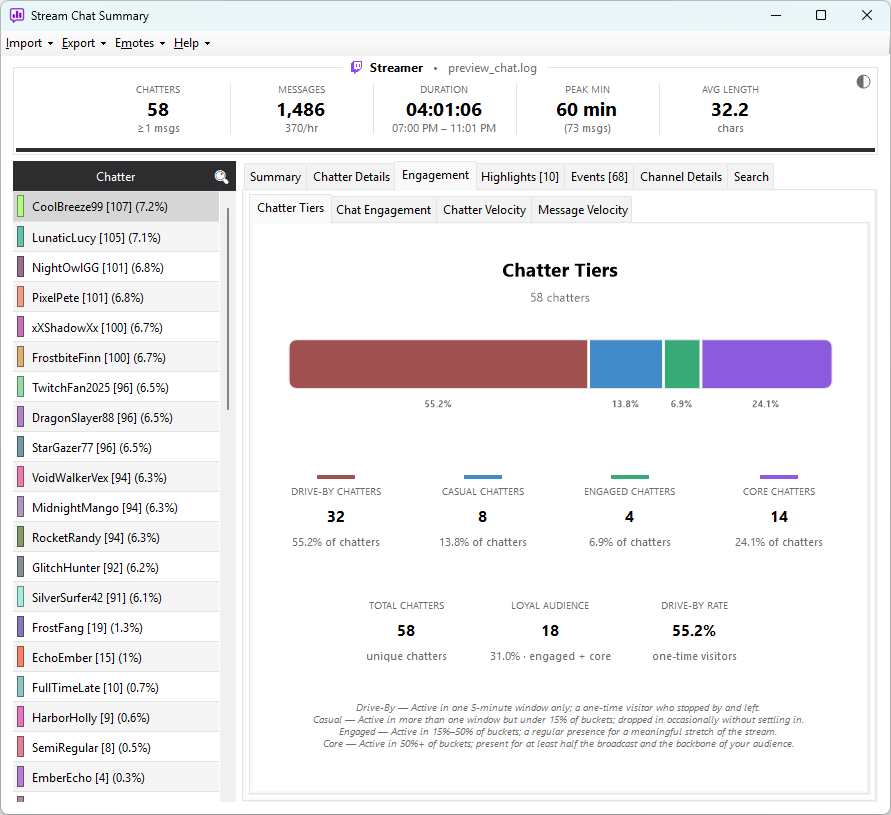
Task: Select chatter TwitchFan2025 [96]
Action: click(x=116, y=388)
